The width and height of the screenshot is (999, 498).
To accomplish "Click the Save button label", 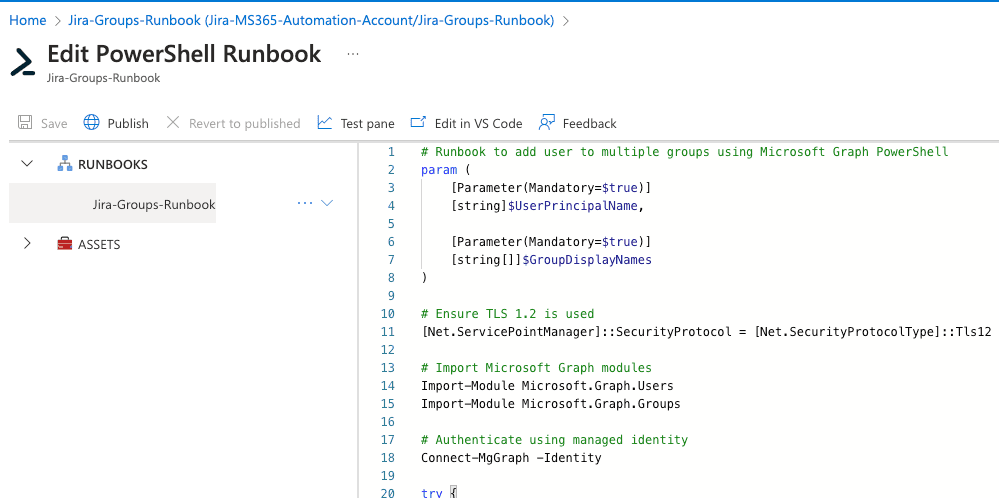I will point(54,124).
